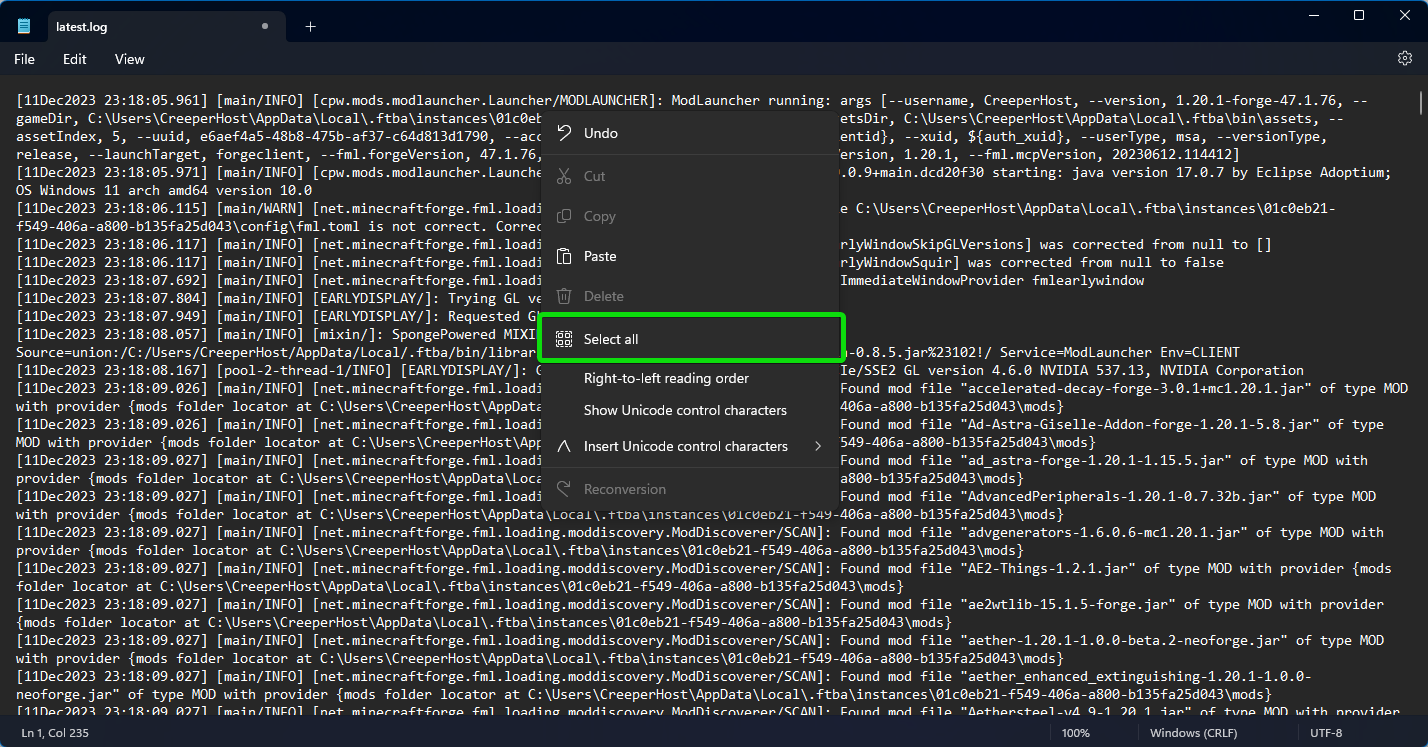
Task: Click the vertical scrollbar thumb
Action: pos(1421,104)
